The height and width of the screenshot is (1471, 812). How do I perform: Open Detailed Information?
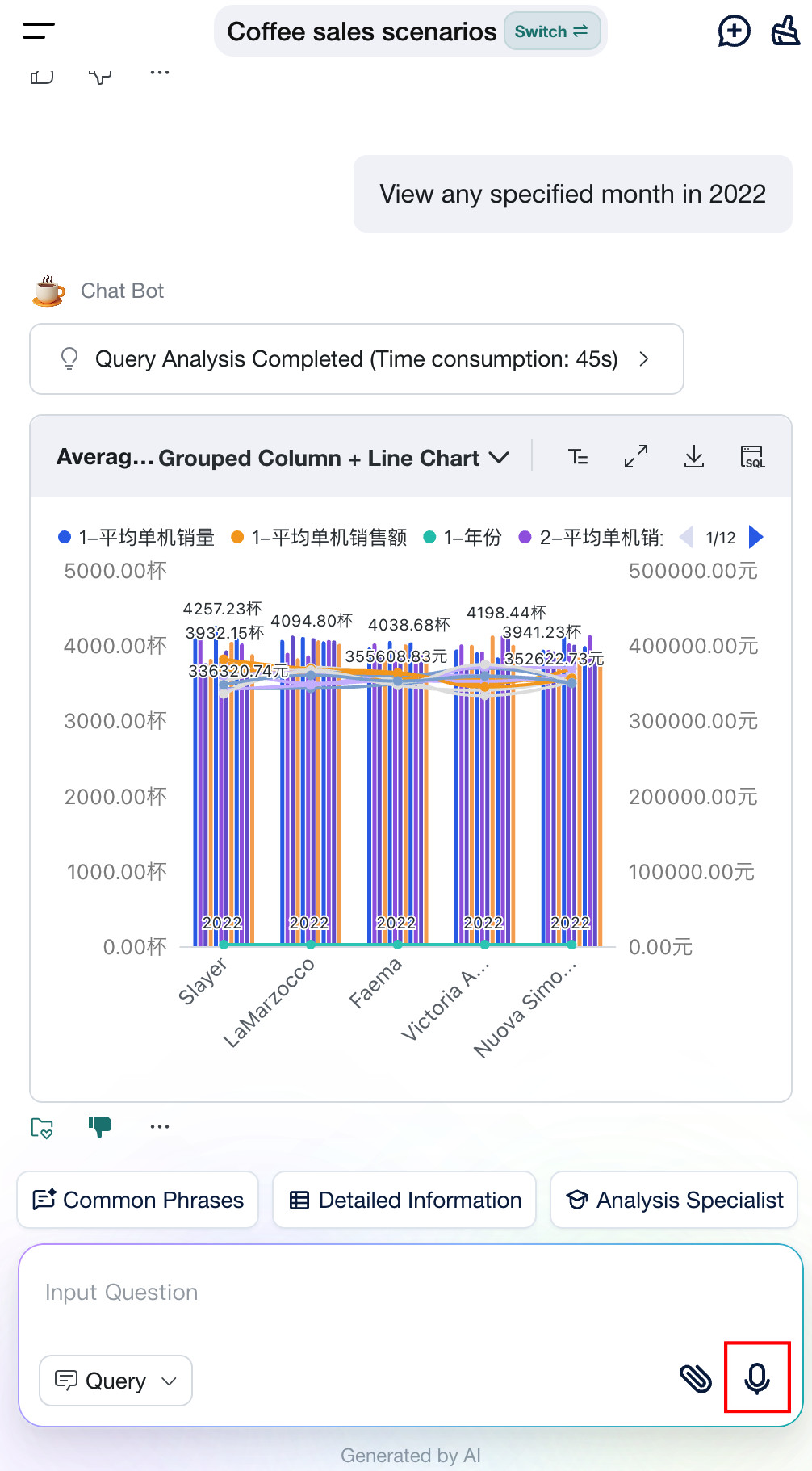(x=404, y=1201)
